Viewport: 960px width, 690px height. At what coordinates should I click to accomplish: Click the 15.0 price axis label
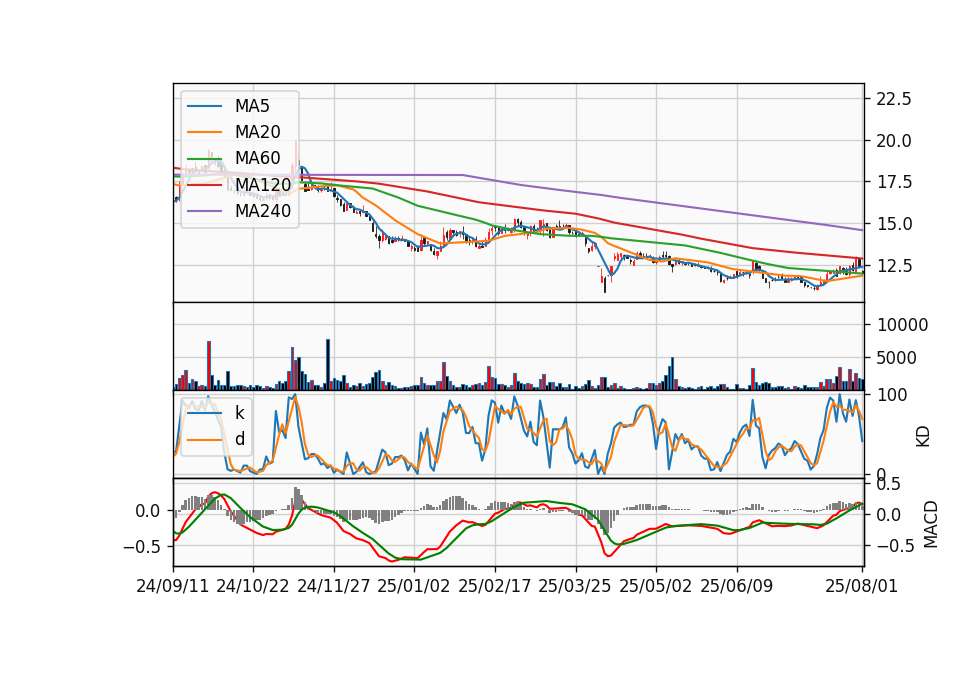894,224
